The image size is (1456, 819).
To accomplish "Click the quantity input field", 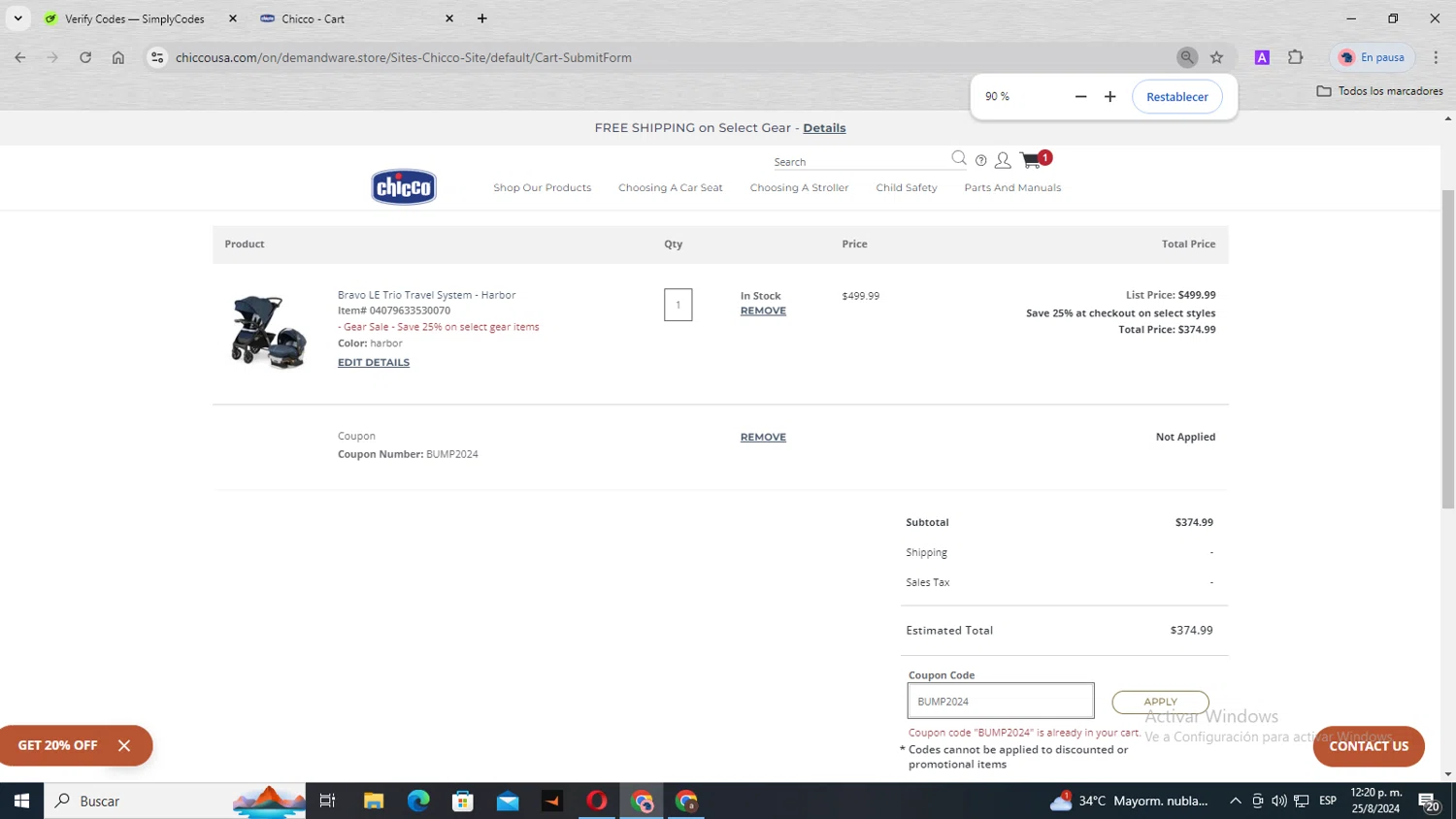I will (x=678, y=305).
